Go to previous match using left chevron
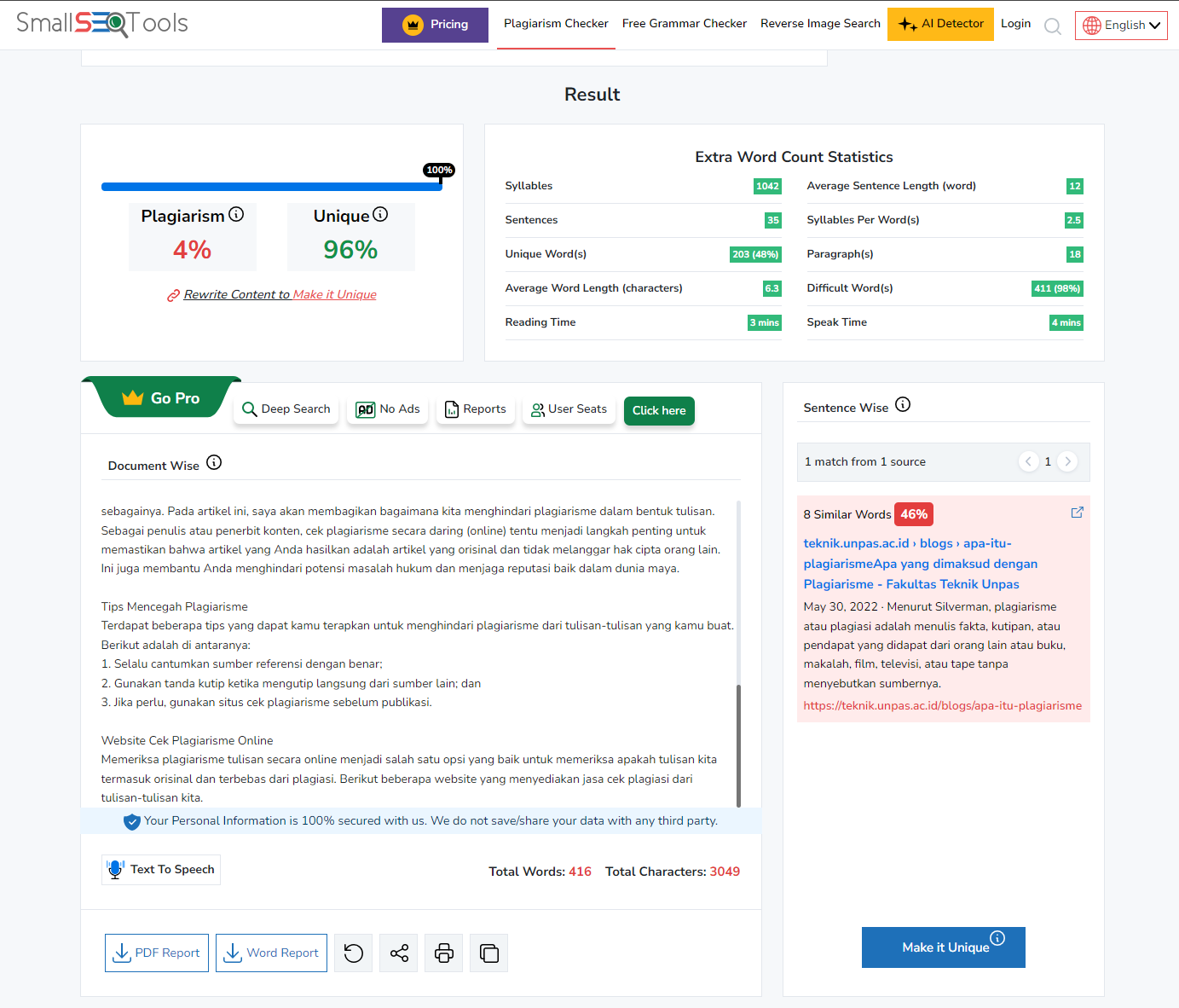Viewport: 1179px width, 1008px height. click(1028, 461)
